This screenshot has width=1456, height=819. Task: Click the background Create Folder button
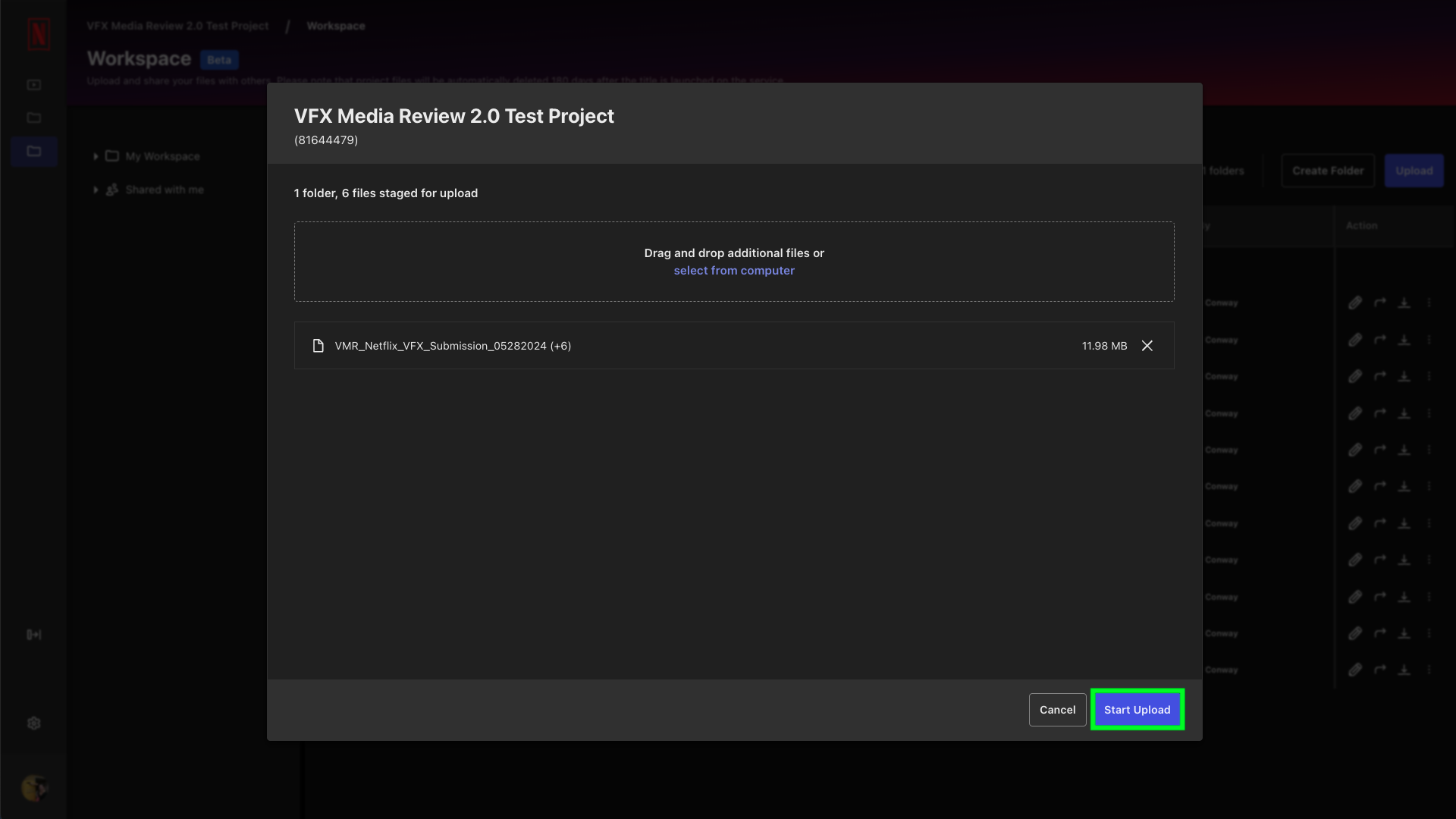[x=1328, y=171]
